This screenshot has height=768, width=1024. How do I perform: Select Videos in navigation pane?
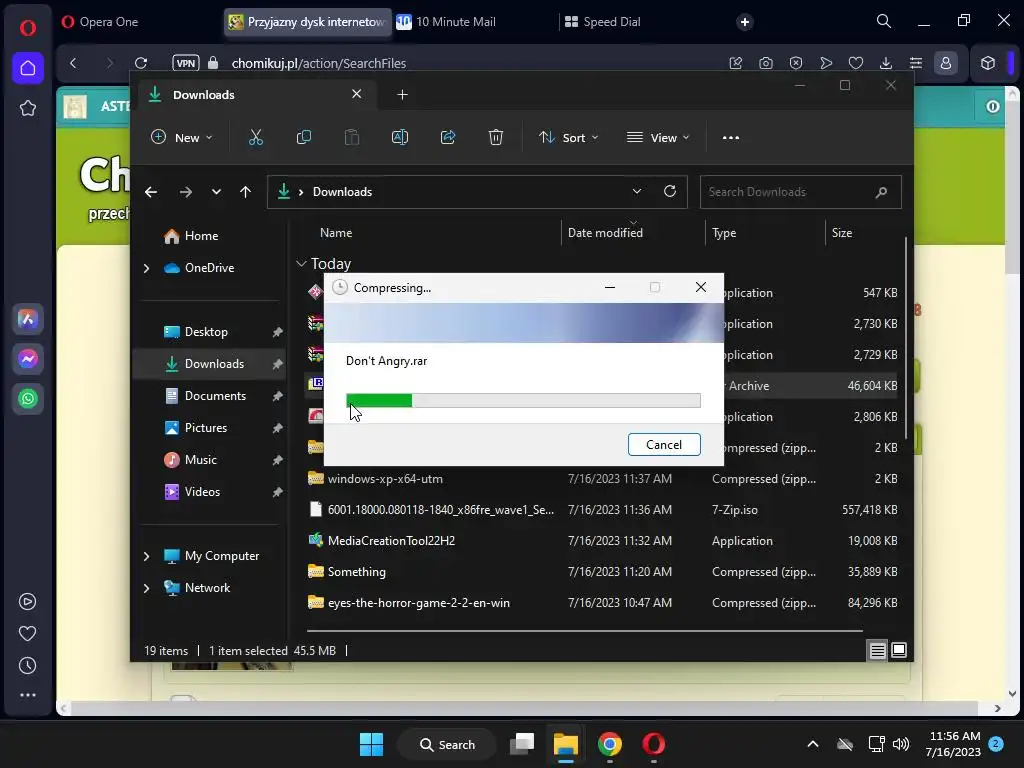pos(202,492)
